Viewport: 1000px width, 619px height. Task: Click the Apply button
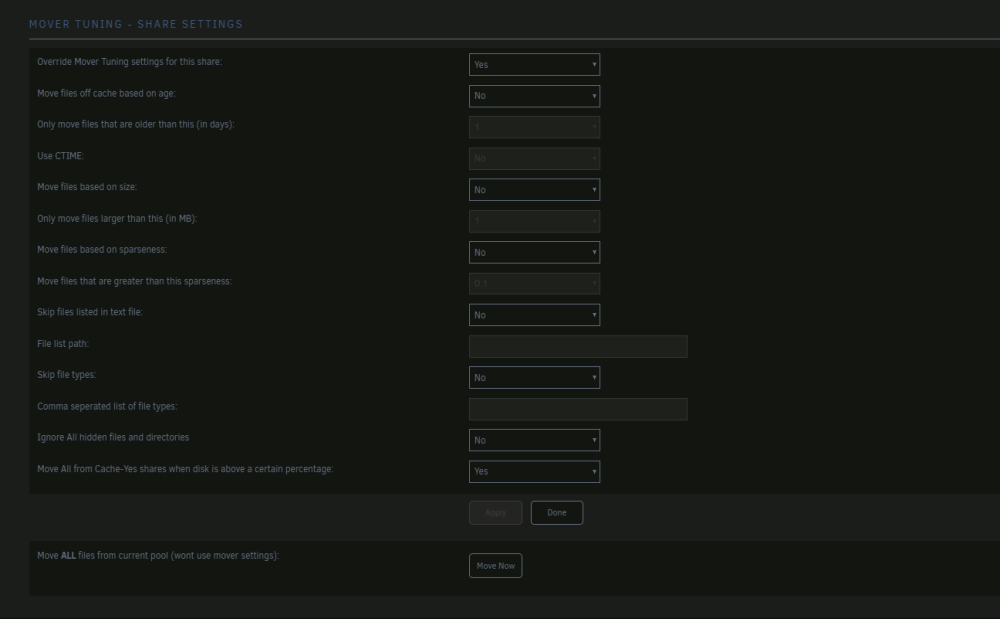click(x=496, y=513)
